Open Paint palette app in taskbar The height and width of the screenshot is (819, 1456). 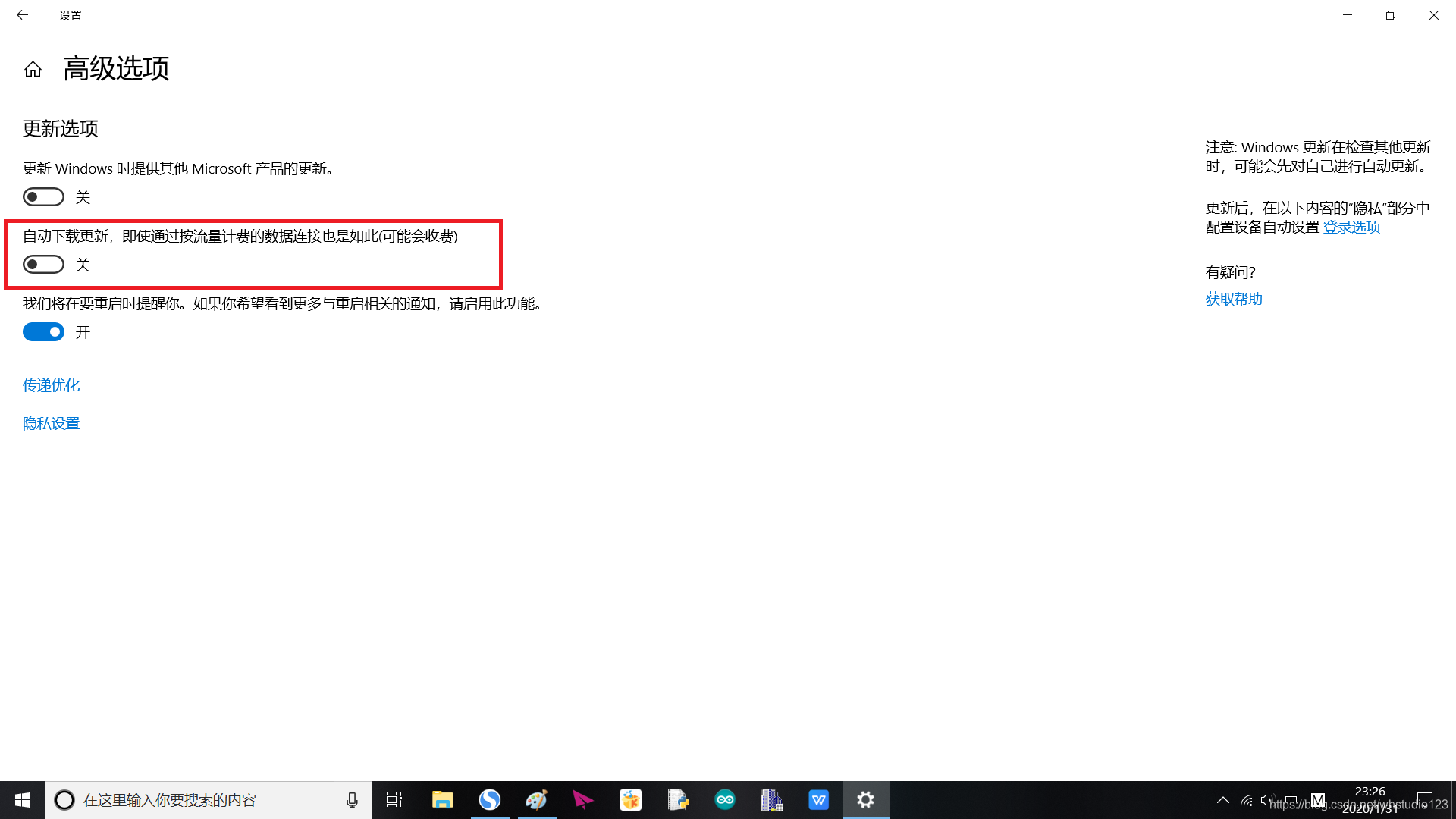click(537, 800)
